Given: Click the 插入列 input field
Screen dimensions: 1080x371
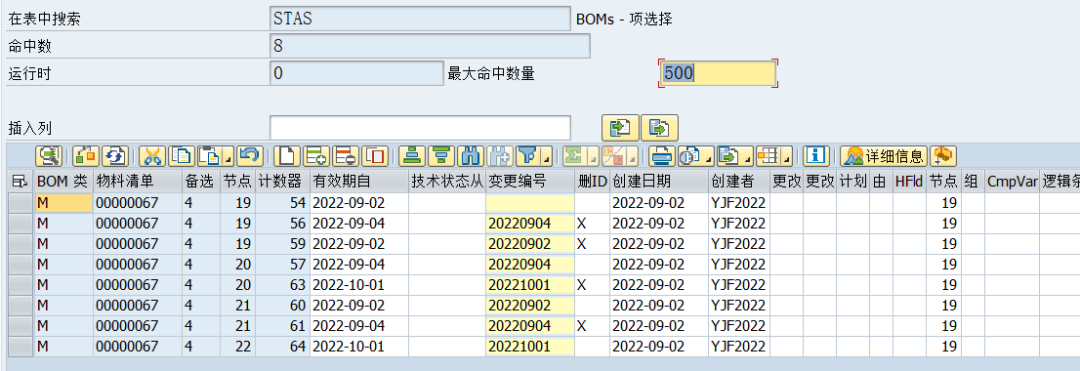Looking at the screenshot, I should pos(420,127).
